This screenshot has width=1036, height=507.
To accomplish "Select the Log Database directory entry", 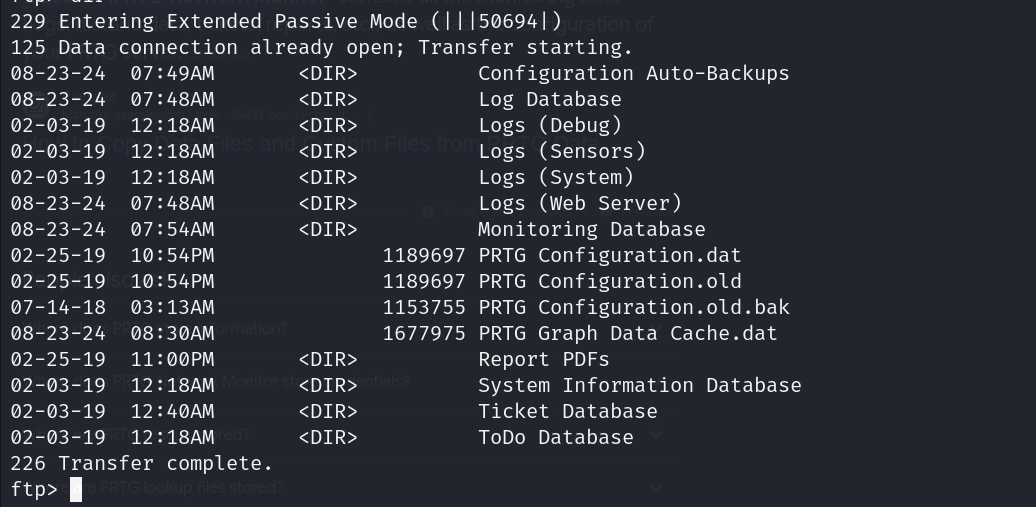I will [x=549, y=99].
